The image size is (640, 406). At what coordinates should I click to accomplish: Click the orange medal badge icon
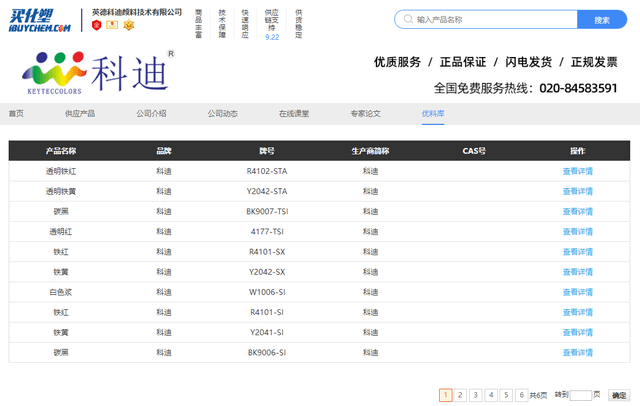[127, 25]
